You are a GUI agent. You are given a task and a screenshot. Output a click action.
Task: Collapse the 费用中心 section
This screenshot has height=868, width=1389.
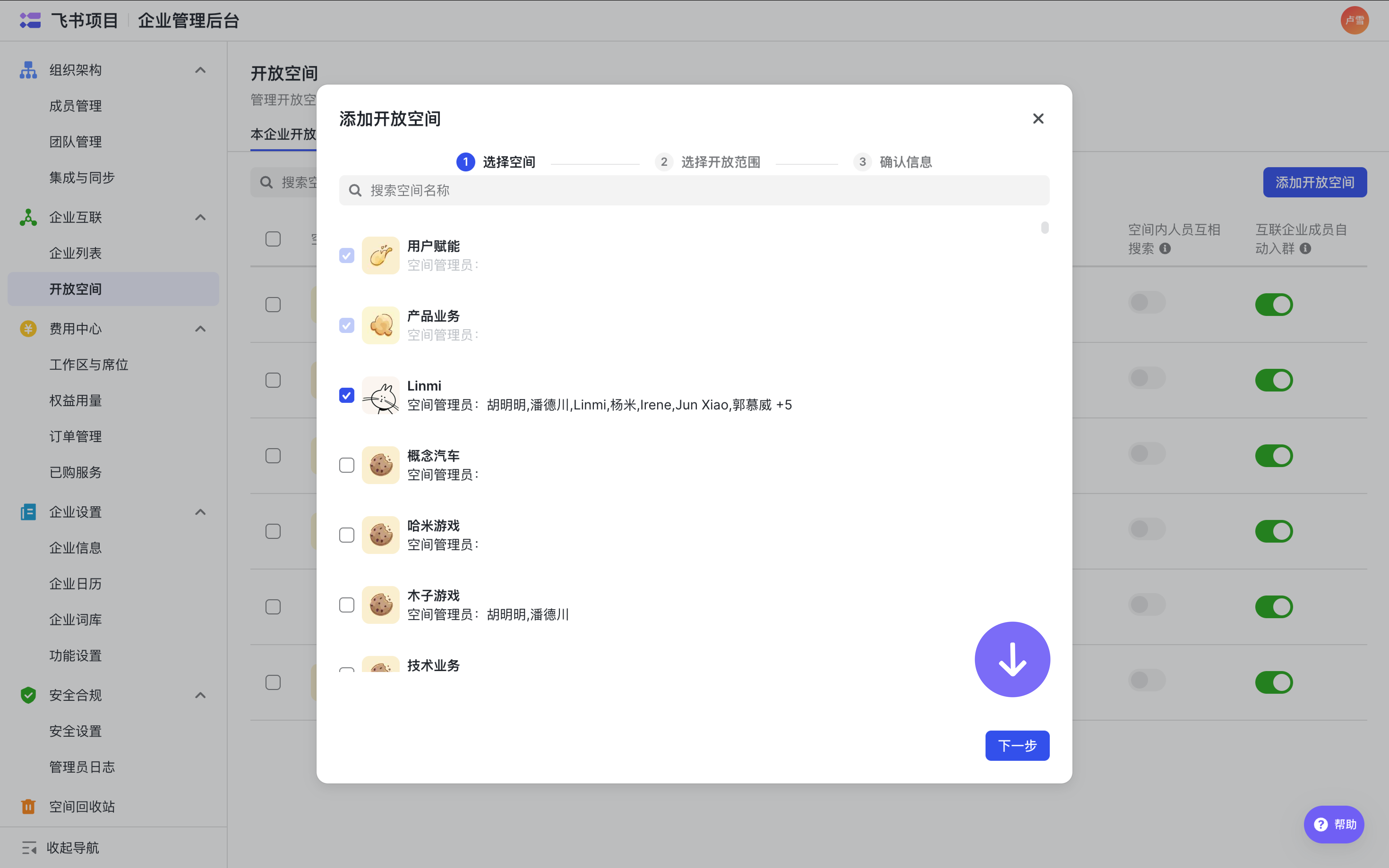tap(200, 328)
